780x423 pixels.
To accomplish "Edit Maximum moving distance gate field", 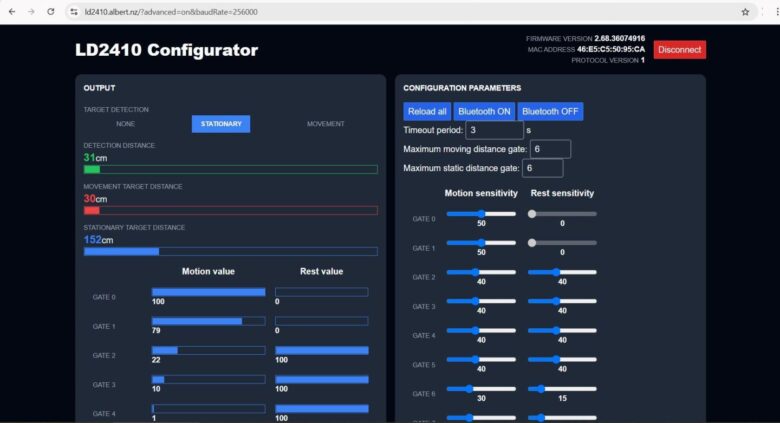I will 550,149.
